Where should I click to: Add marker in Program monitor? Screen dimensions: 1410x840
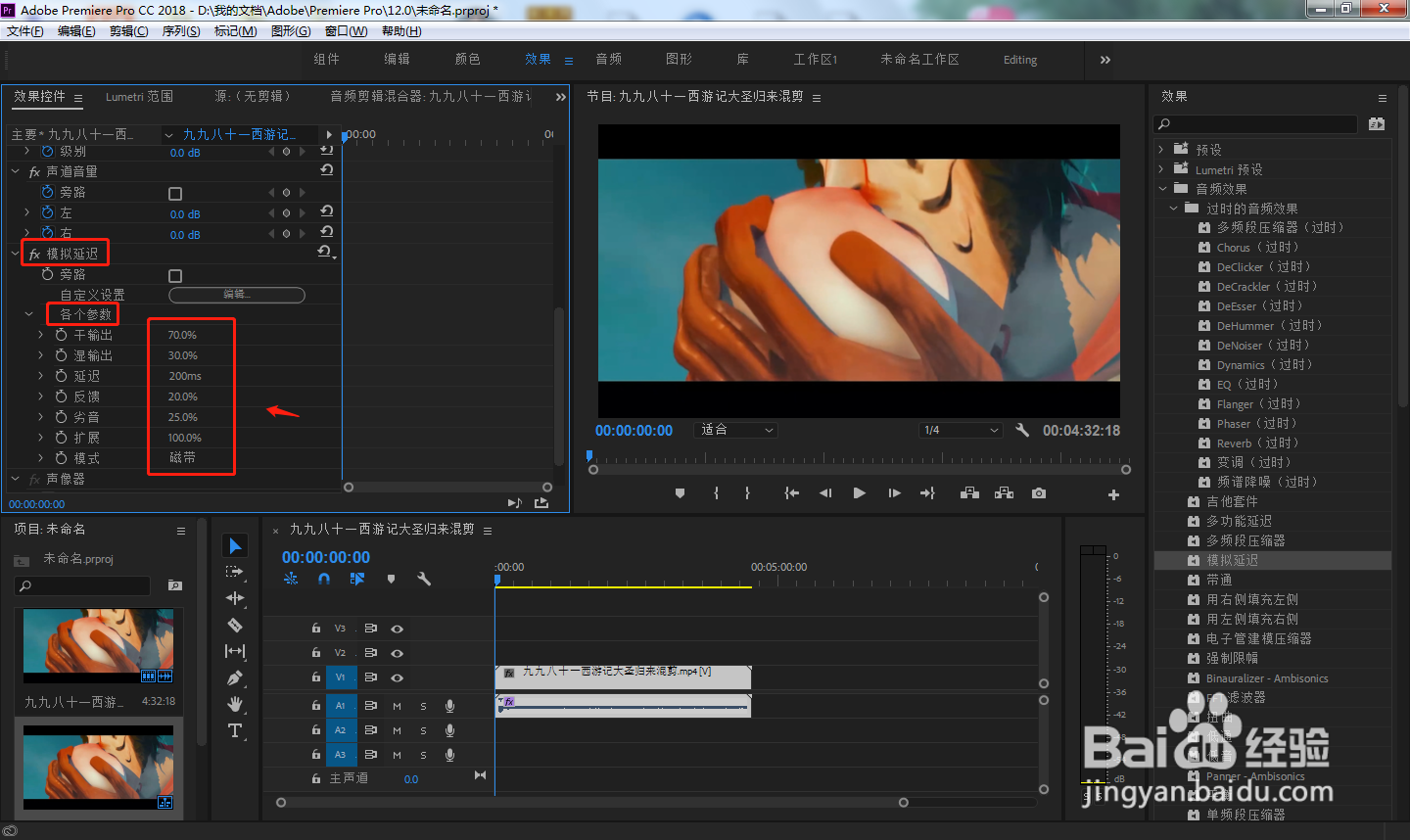680,493
